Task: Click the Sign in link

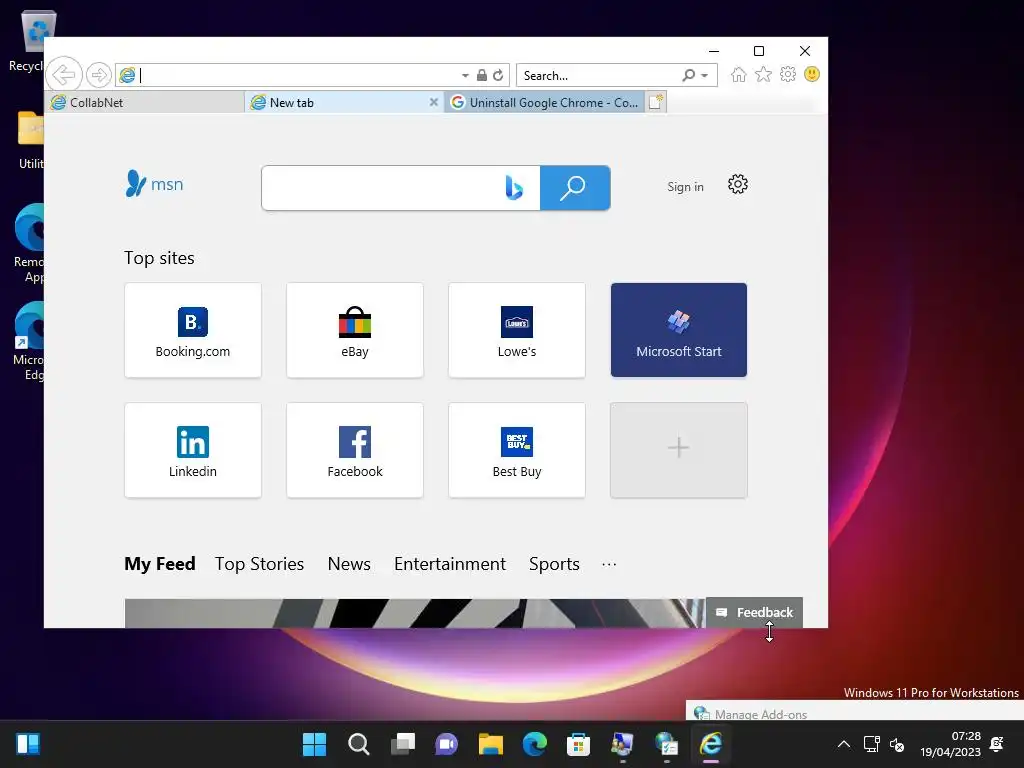Action: (686, 187)
